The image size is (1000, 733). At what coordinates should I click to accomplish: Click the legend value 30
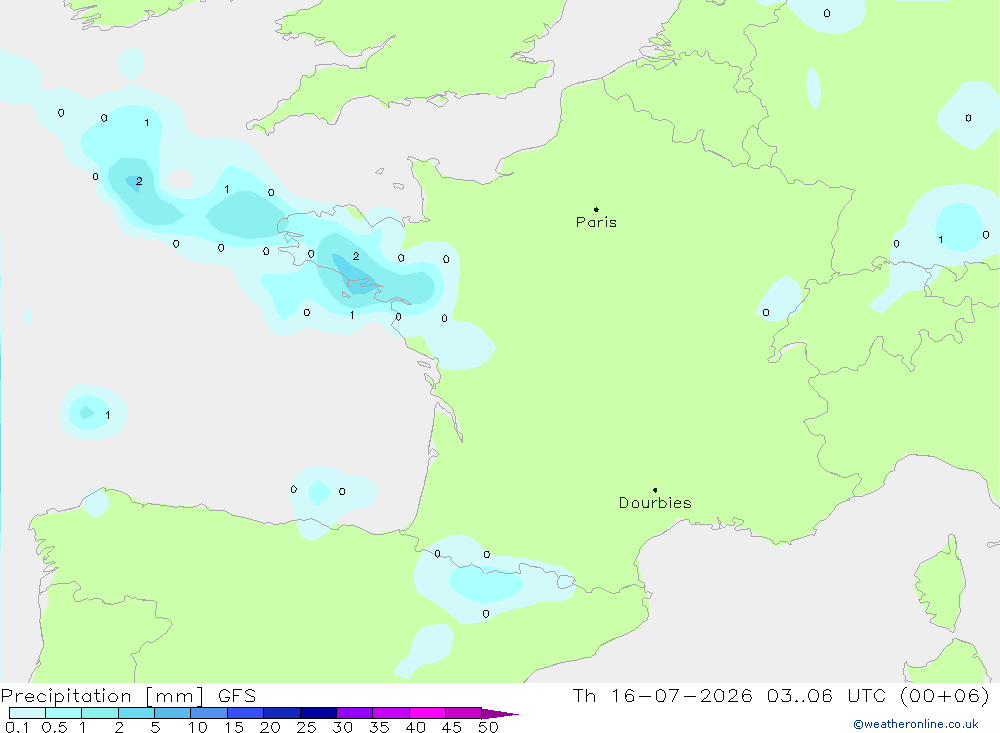pos(342,727)
